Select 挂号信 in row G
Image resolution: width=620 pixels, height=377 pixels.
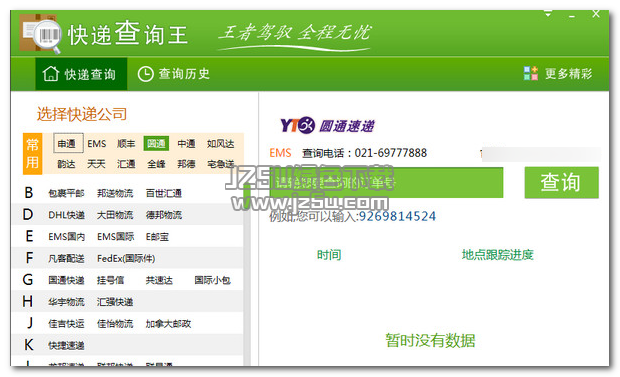[110, 280]
